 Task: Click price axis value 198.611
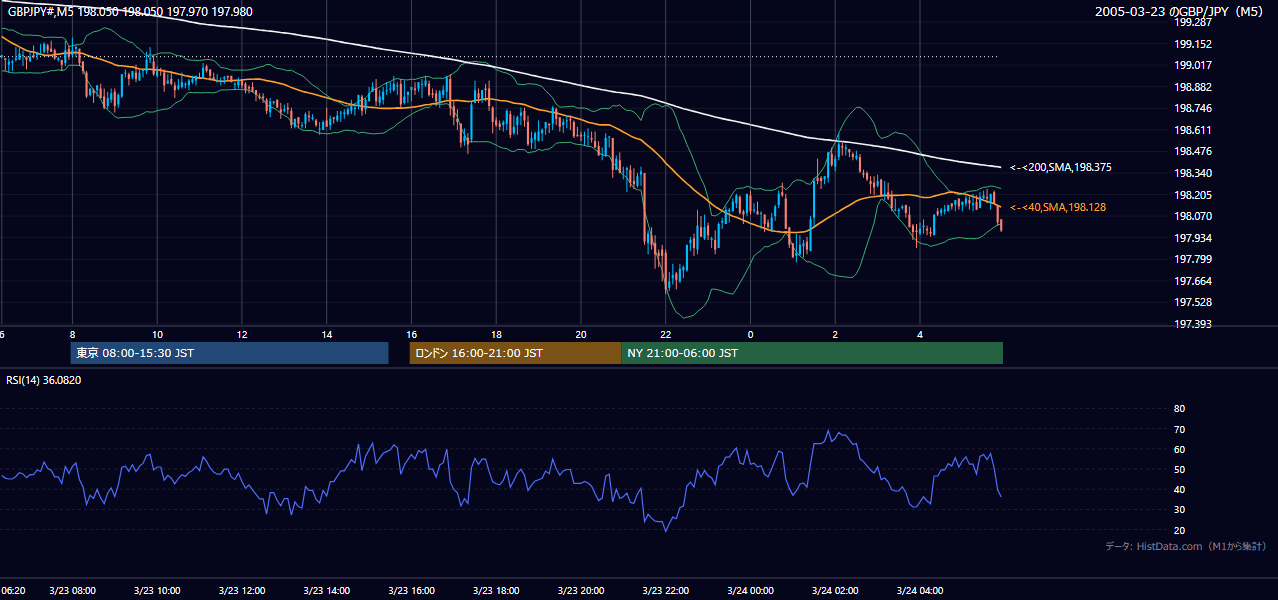1193,130
